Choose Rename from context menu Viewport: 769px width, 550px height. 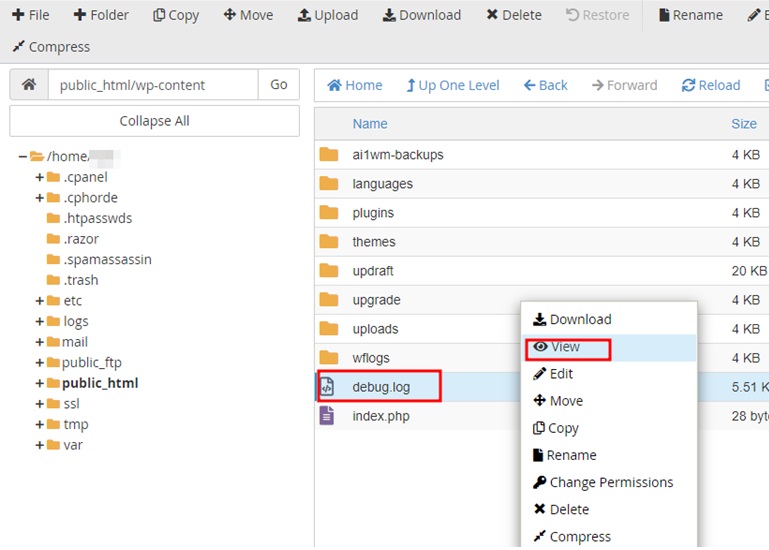coord(609,455)
